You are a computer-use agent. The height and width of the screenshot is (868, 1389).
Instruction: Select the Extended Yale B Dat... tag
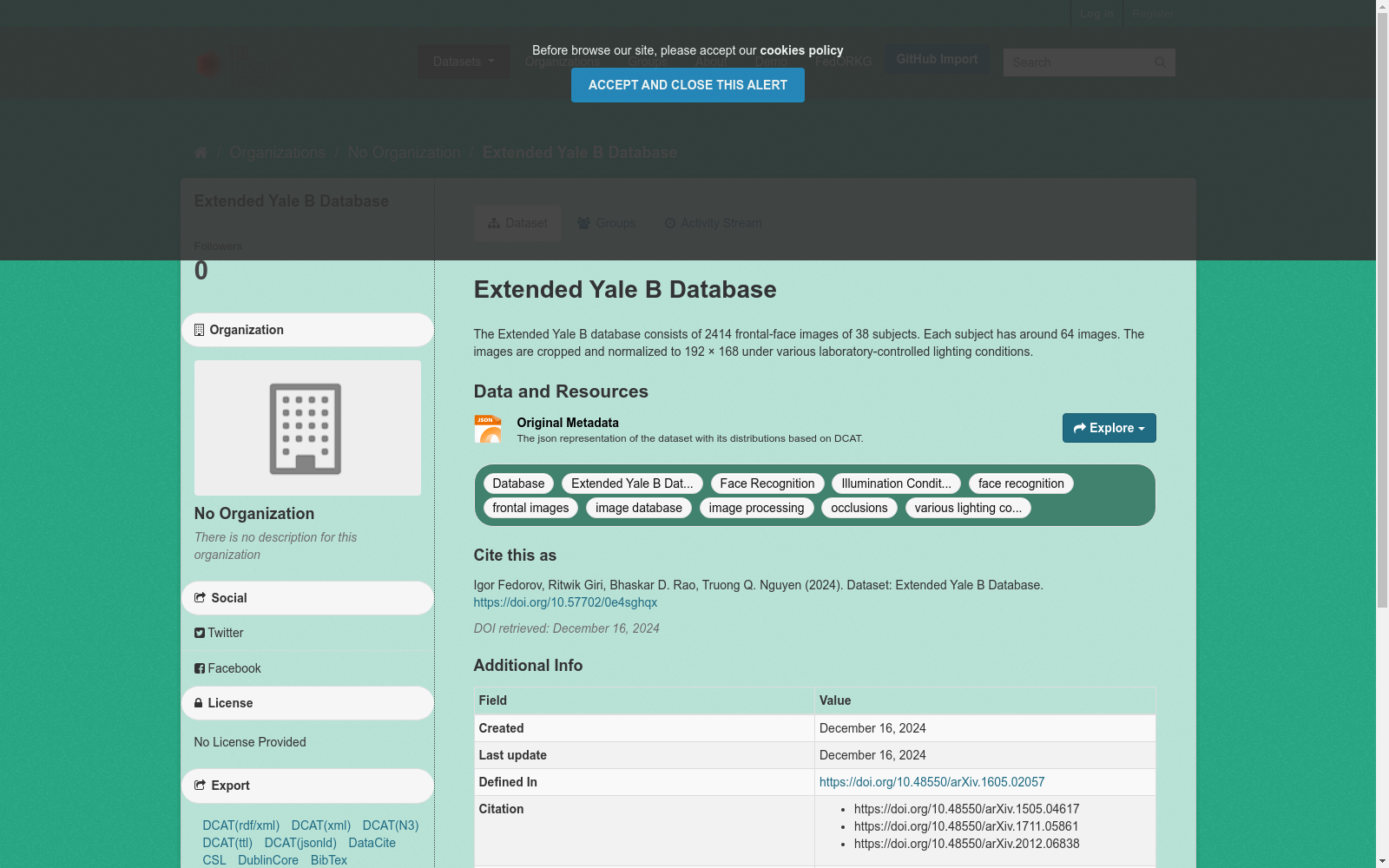(632, 483)
